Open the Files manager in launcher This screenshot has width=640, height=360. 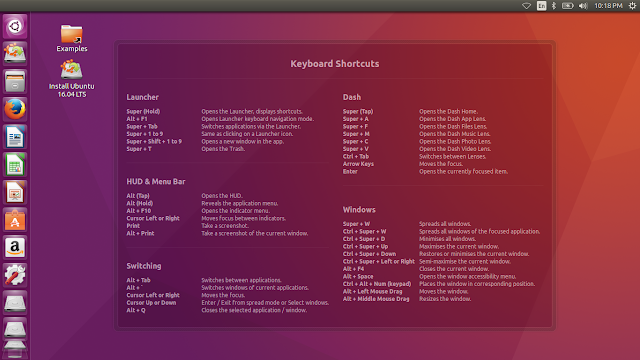click(x=15, y=81)
